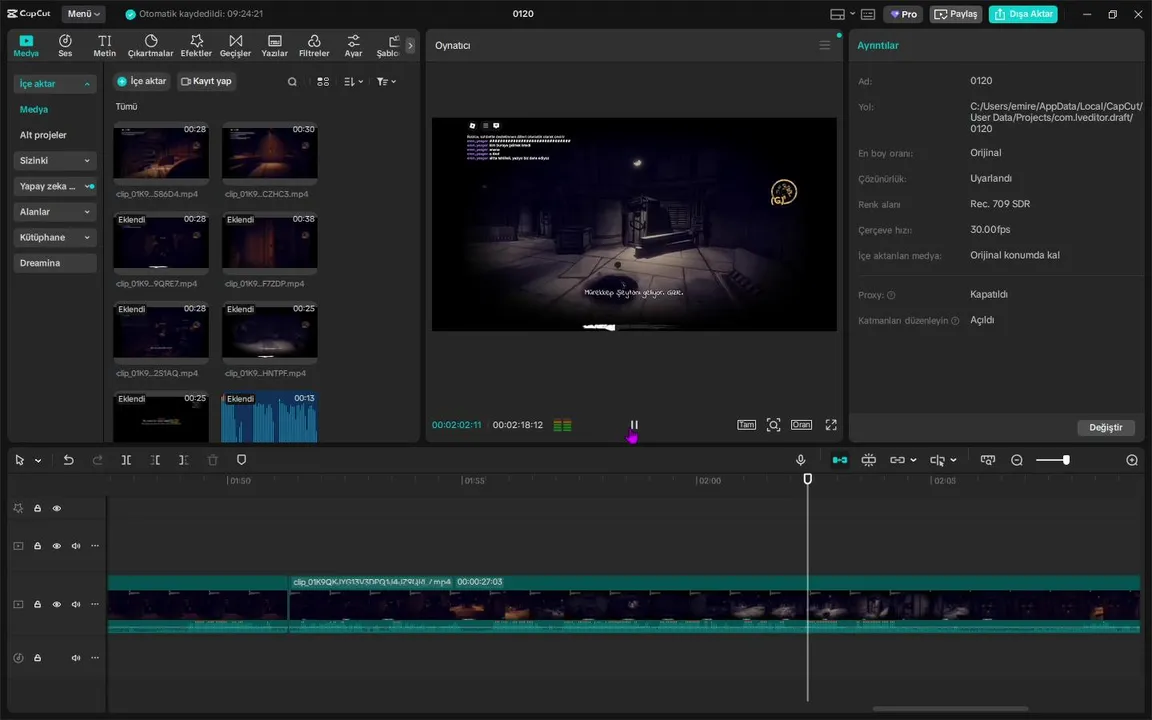Click the Katmanları düzenleyin info icon

click(x=954, y=321)
